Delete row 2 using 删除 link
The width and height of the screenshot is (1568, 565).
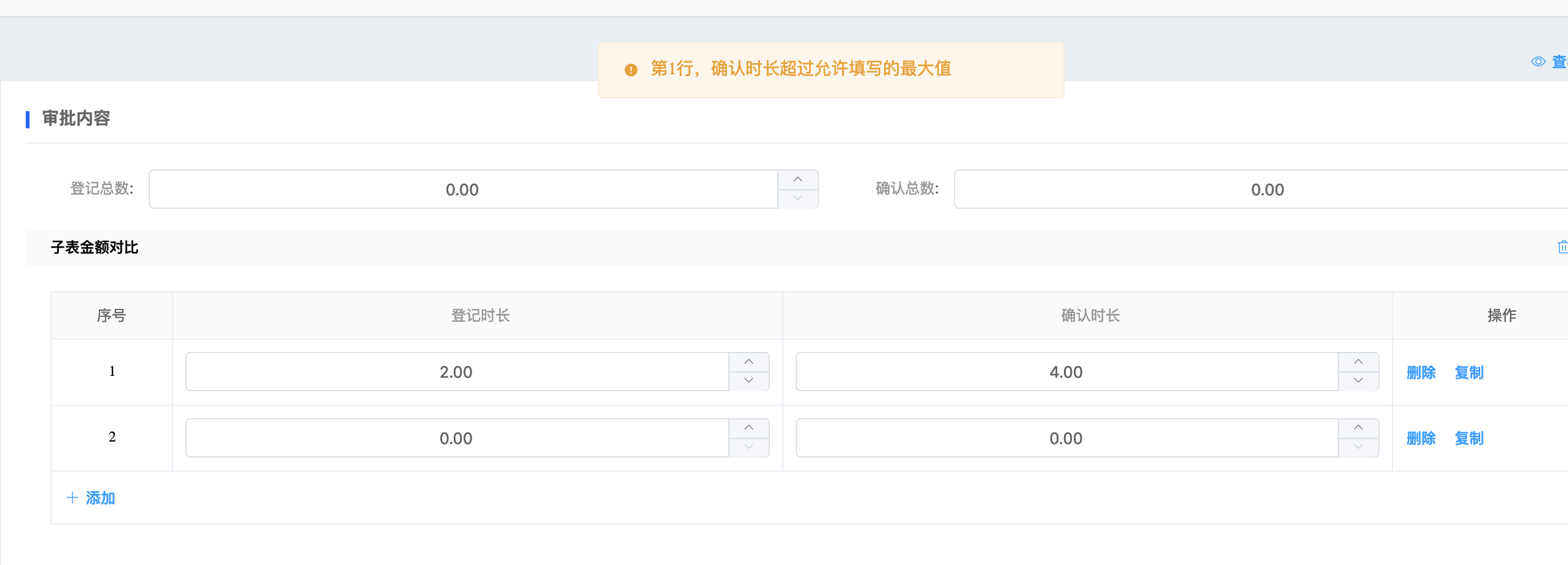click(x=1421, y=438)
